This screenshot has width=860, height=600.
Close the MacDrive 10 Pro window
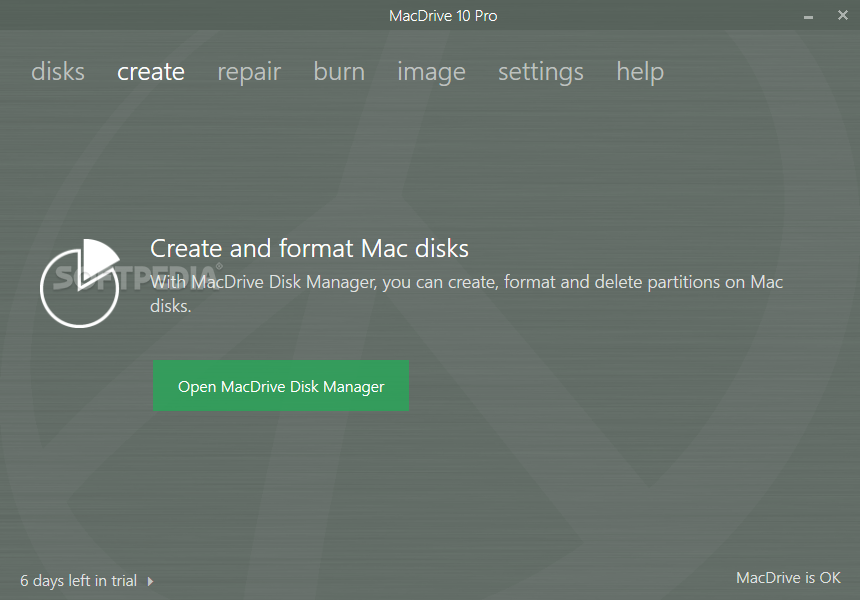(x=843, y=15)
